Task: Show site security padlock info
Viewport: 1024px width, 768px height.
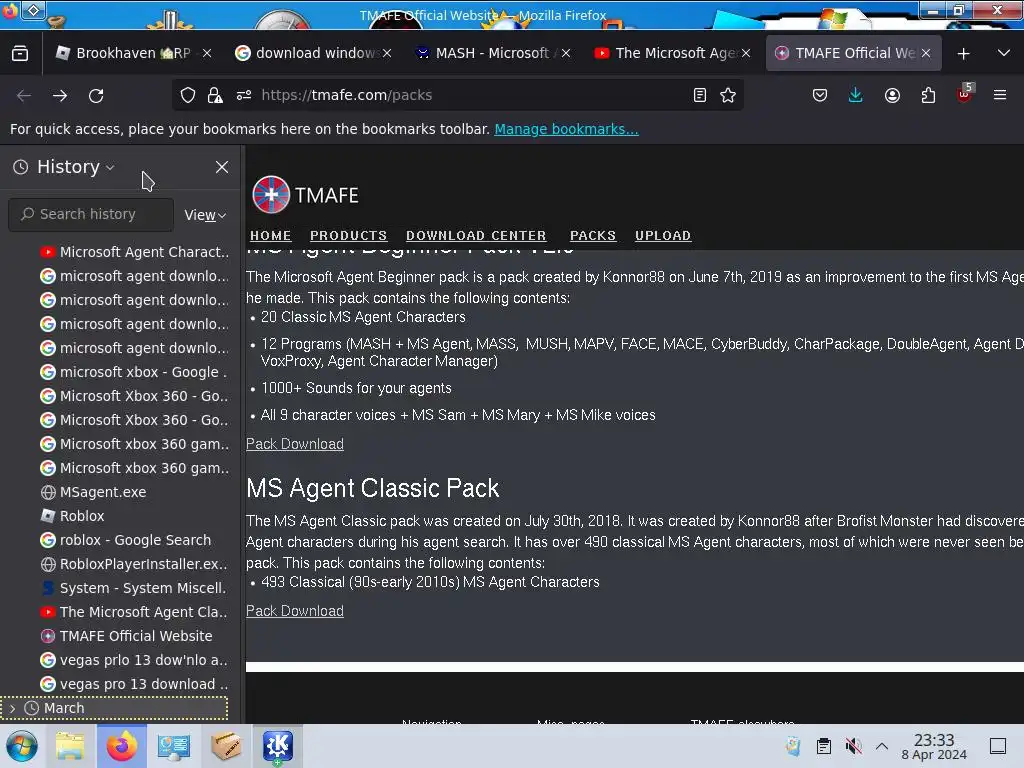Action: 215,95
